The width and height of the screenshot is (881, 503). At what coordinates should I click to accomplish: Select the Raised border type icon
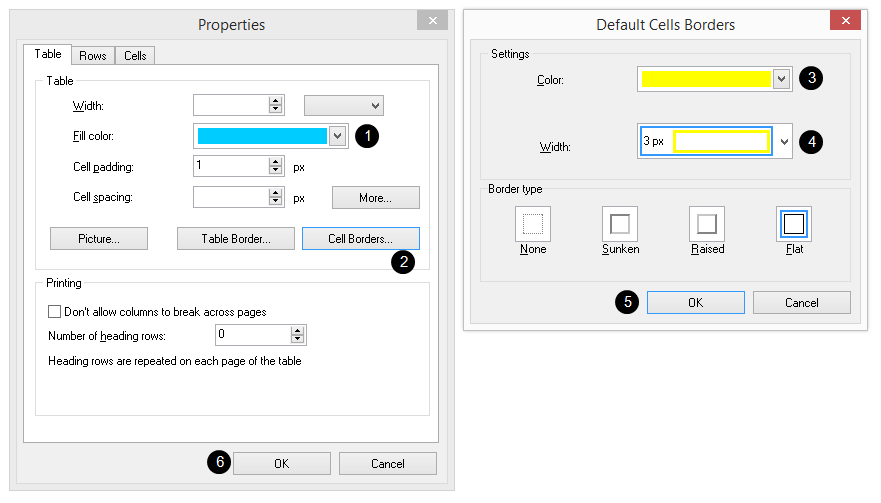(x=707, y=223)
